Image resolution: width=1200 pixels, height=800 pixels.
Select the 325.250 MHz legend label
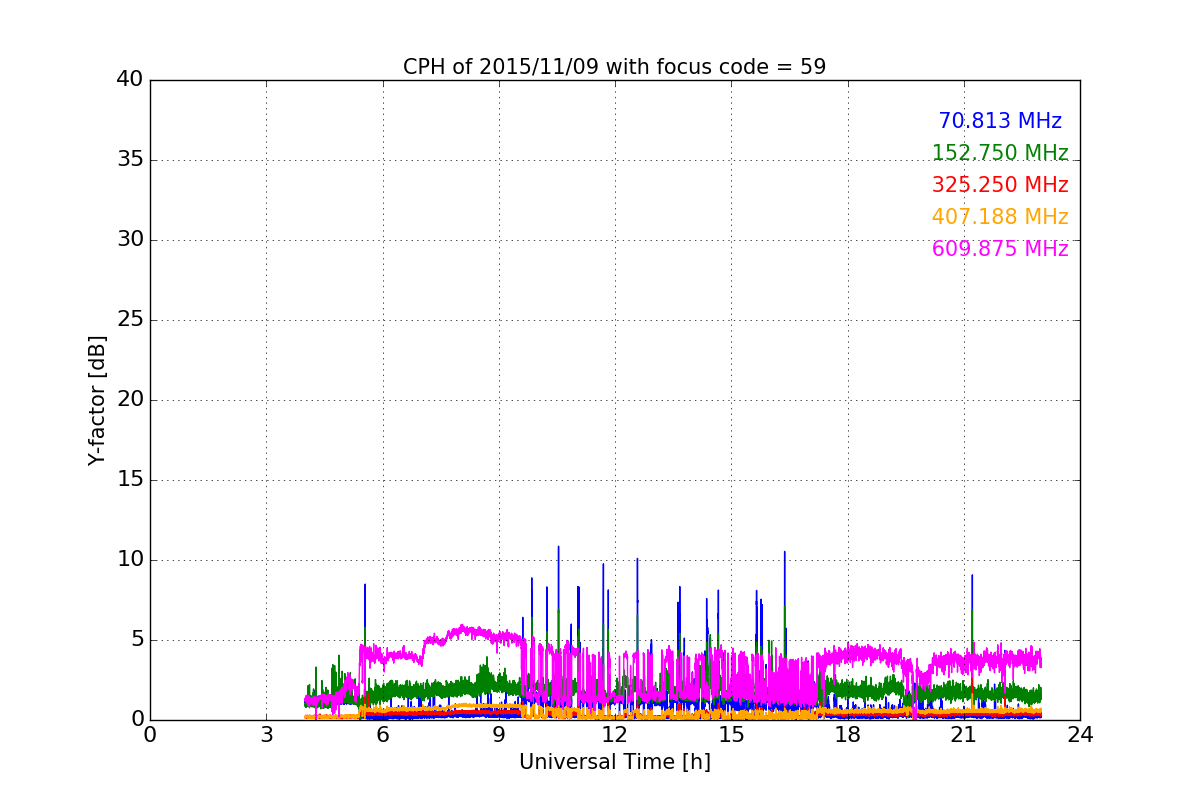point(1000,185)
